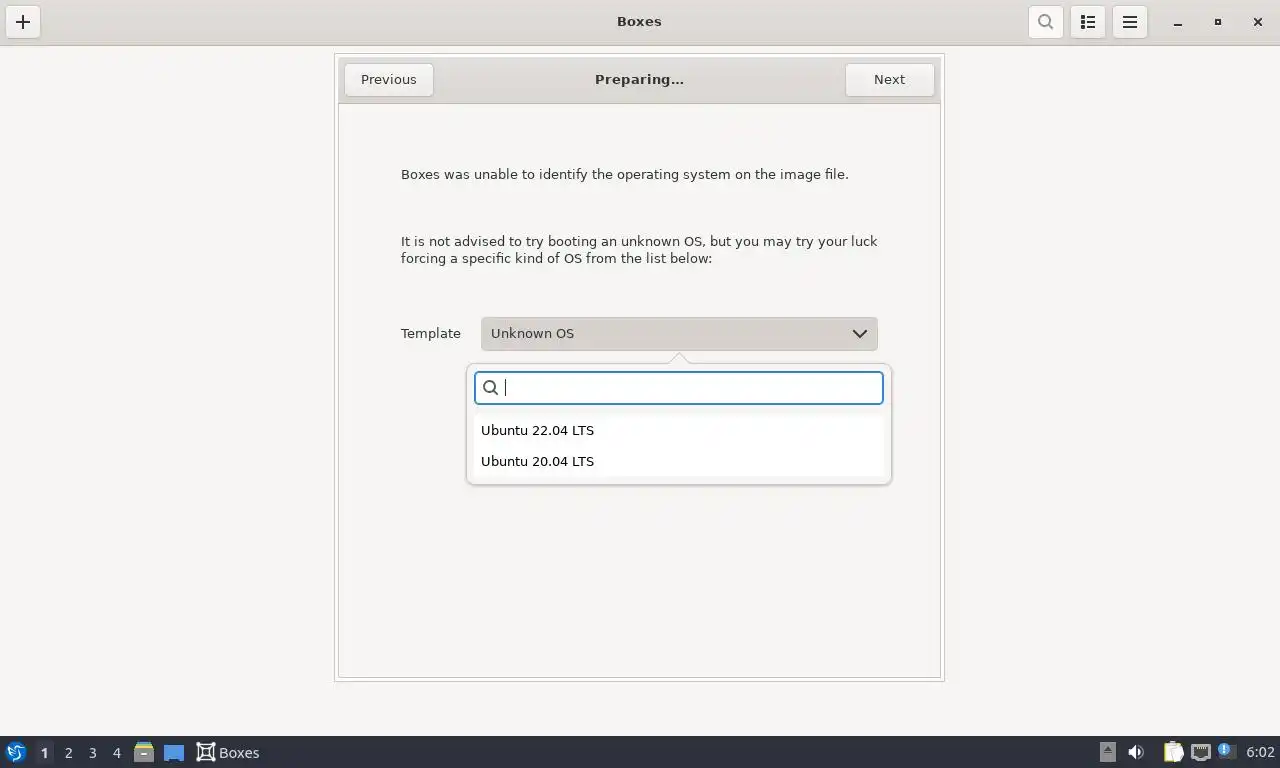The height and width of the screenshot is (768, 1280).
Task: Open the update notification tray icon
Action: pos(1226,751)
